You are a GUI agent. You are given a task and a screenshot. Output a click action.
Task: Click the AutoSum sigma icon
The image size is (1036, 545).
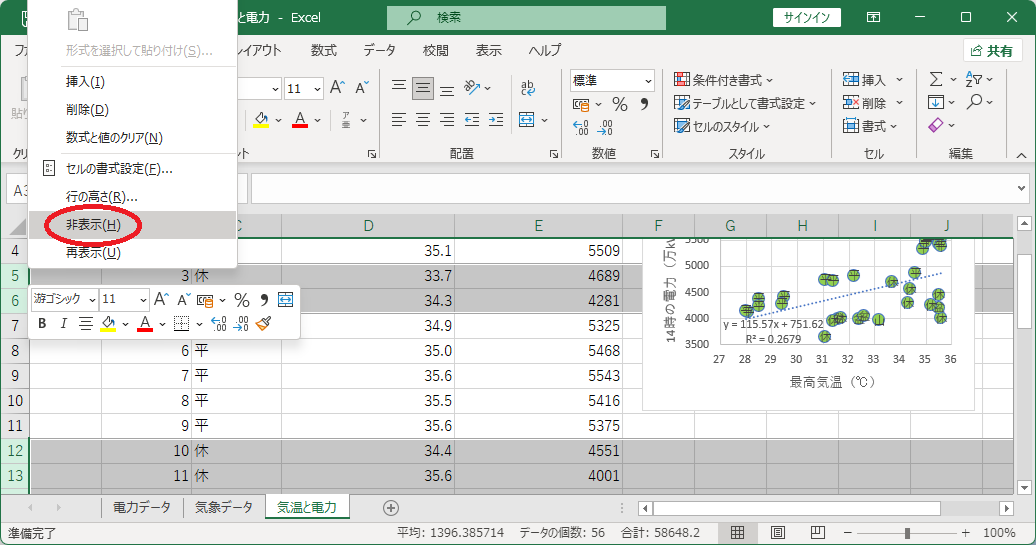(936, 79)
